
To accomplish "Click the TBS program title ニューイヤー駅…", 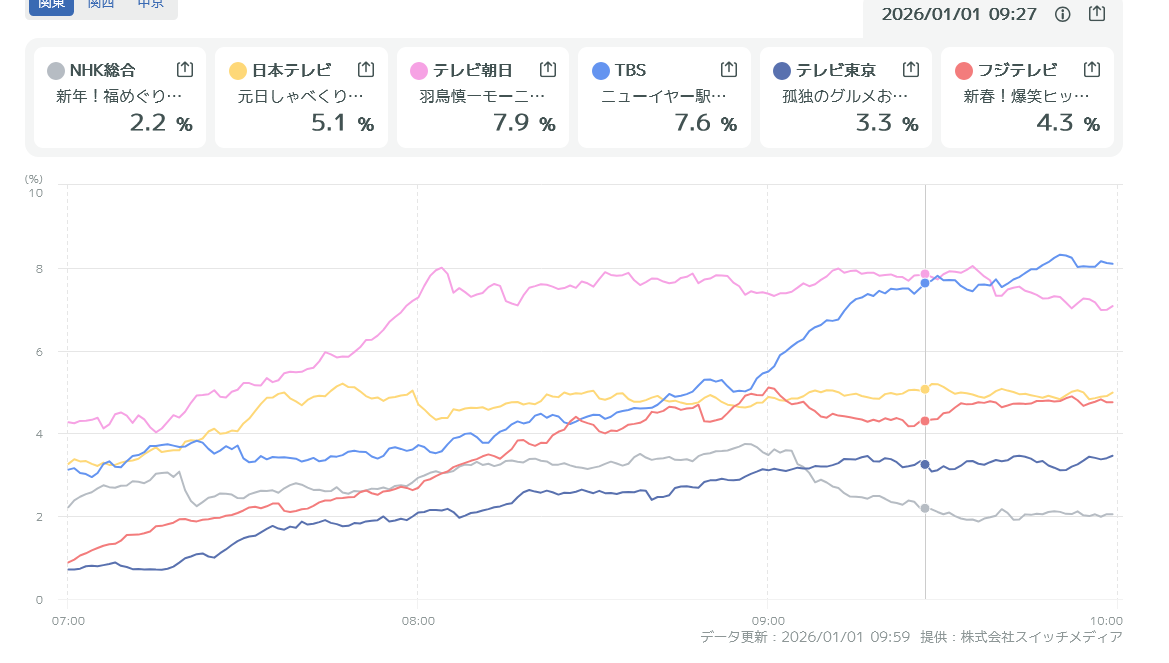I will [664, 97].
